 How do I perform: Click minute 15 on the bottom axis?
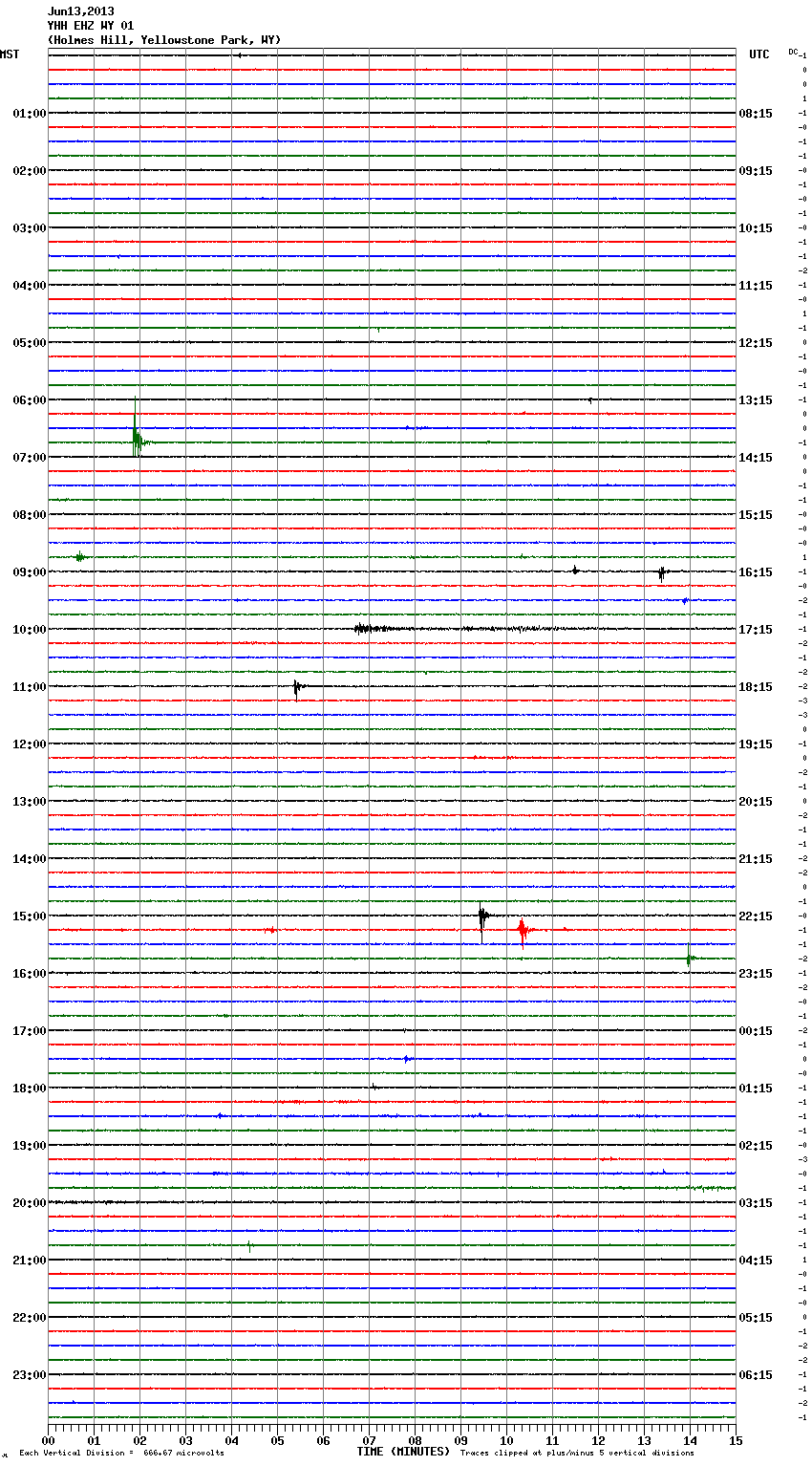point(736,1440)
